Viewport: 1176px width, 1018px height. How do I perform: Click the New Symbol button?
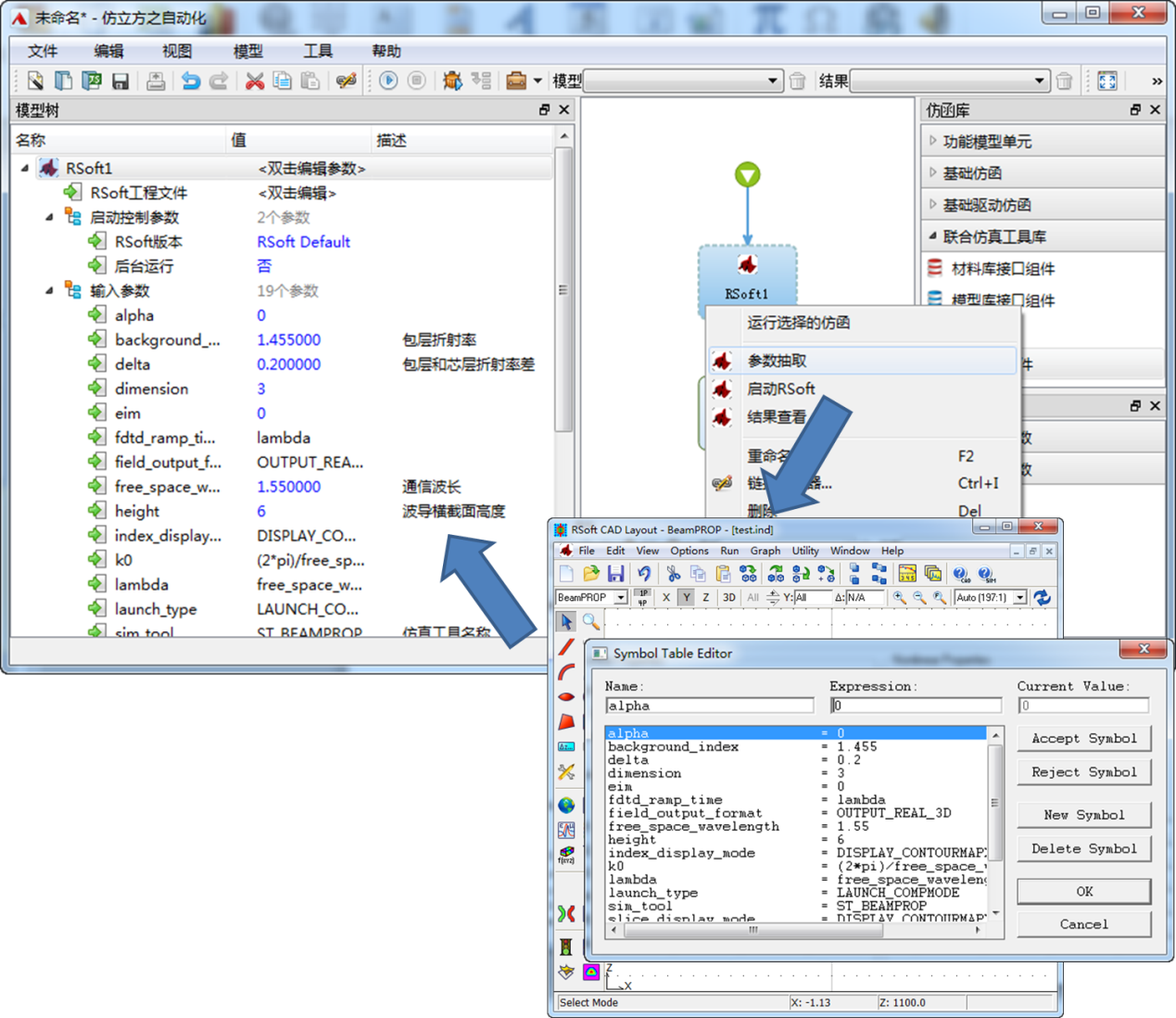pos(1084,814)
